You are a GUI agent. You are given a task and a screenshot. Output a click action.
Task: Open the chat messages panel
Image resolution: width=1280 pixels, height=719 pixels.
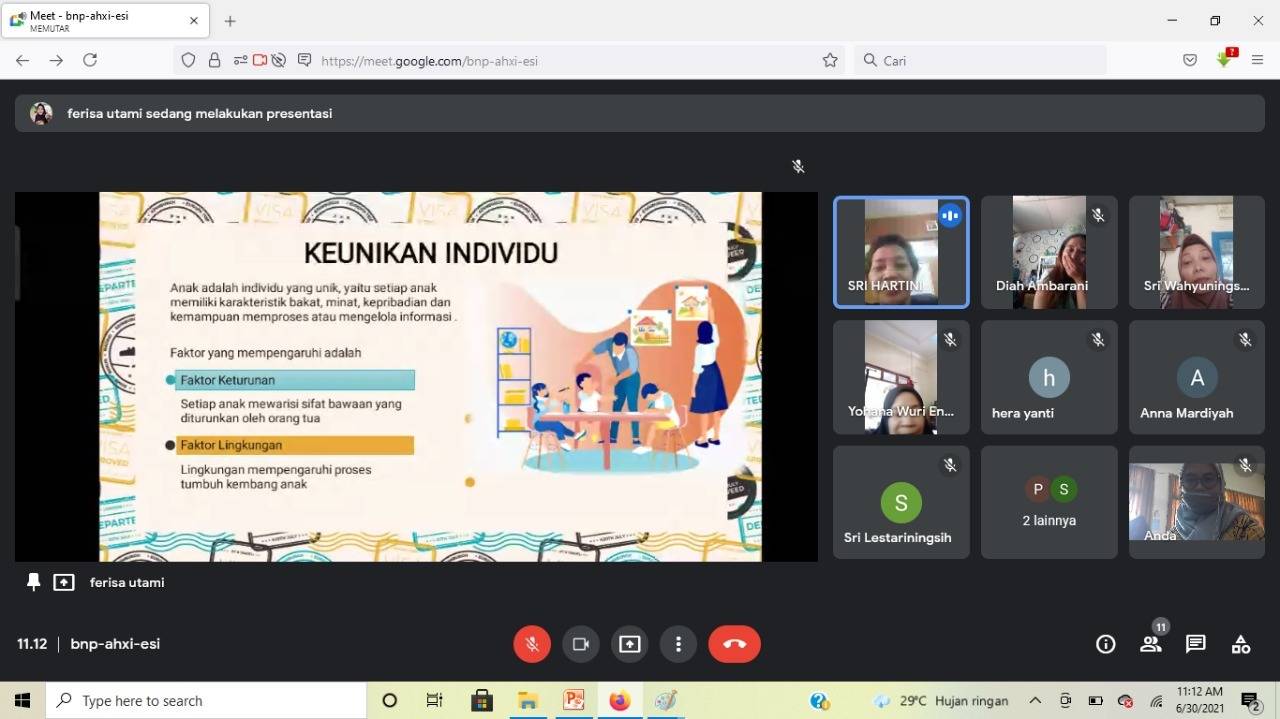tap(1195, 644)
